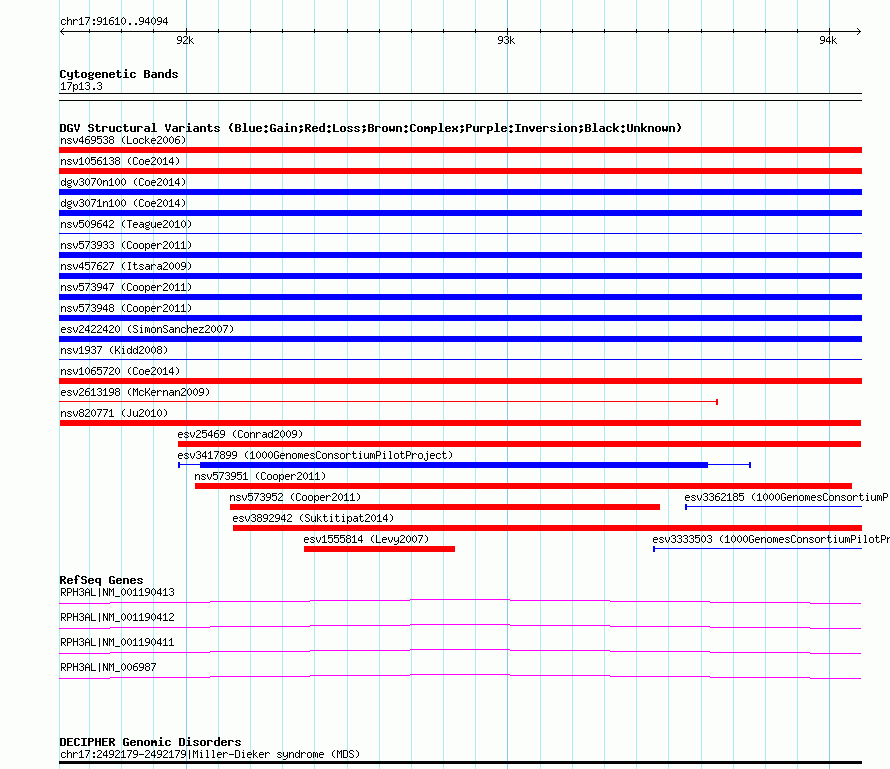Click the nsv1937 (Kidd2008) variant label
Image resolution: width=890 pixels, height=769 pixels.
114,350
